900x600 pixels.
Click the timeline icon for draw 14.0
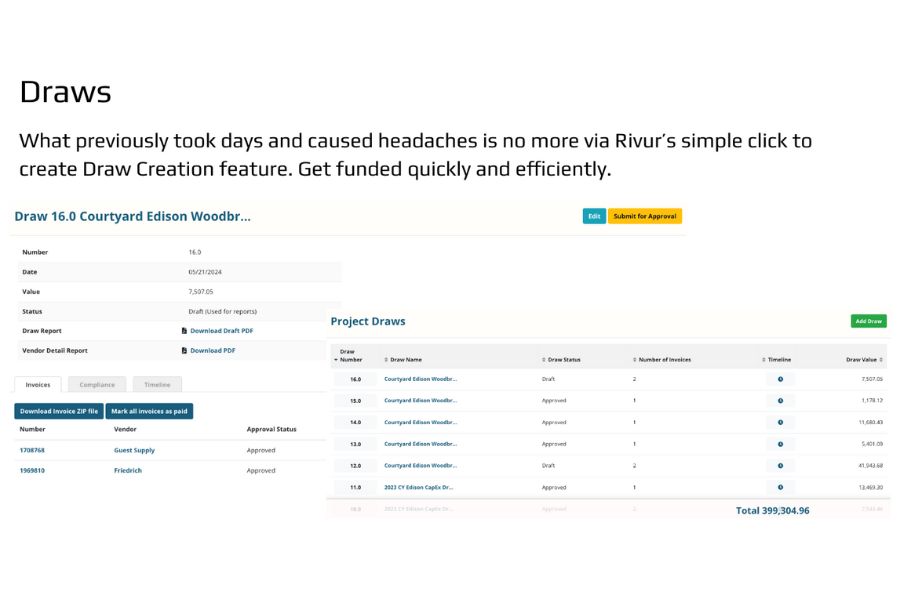pos(780,422)
